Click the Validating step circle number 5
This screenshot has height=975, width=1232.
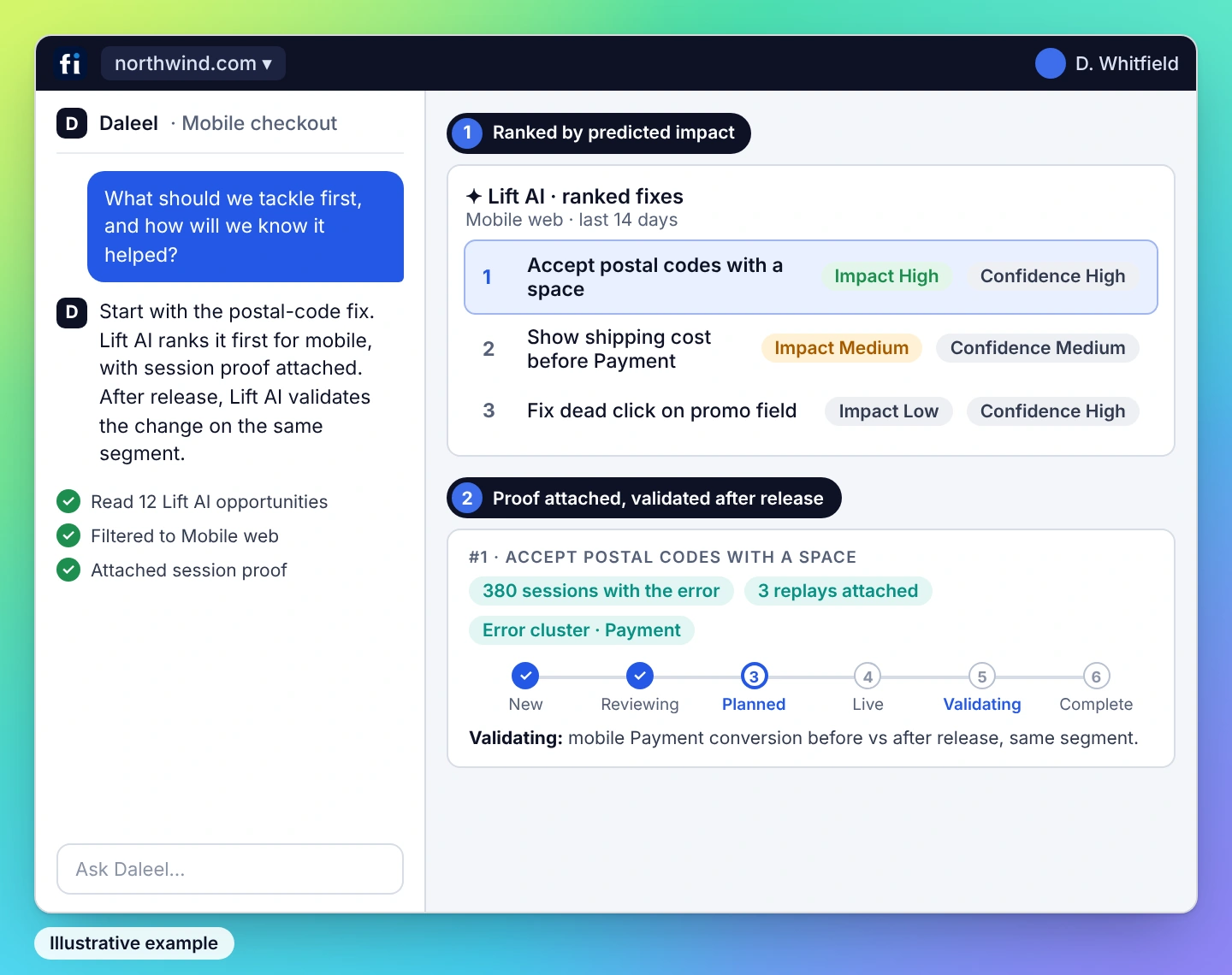pos(982,677)
